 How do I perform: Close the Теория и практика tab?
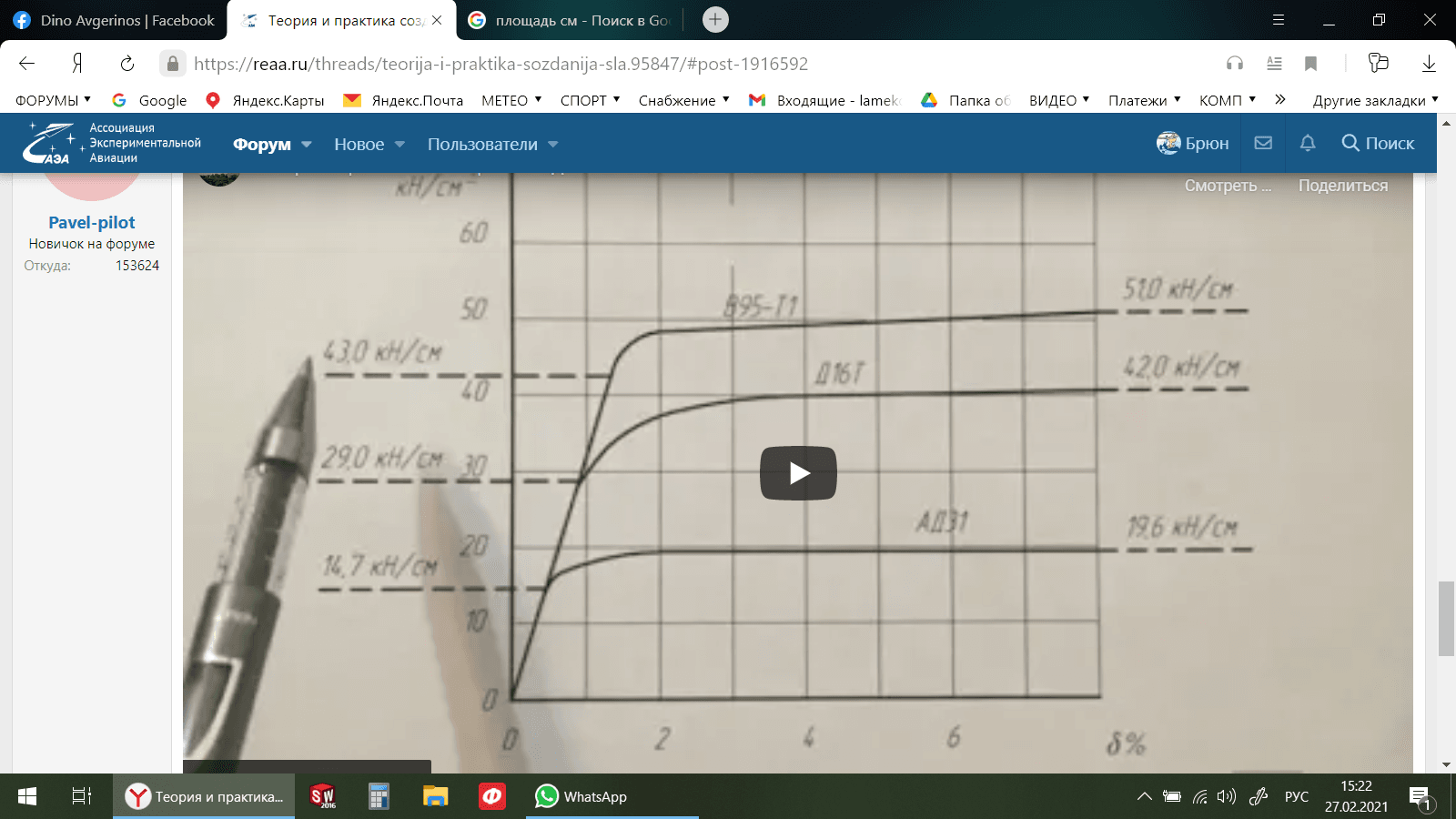pos(437,20)
